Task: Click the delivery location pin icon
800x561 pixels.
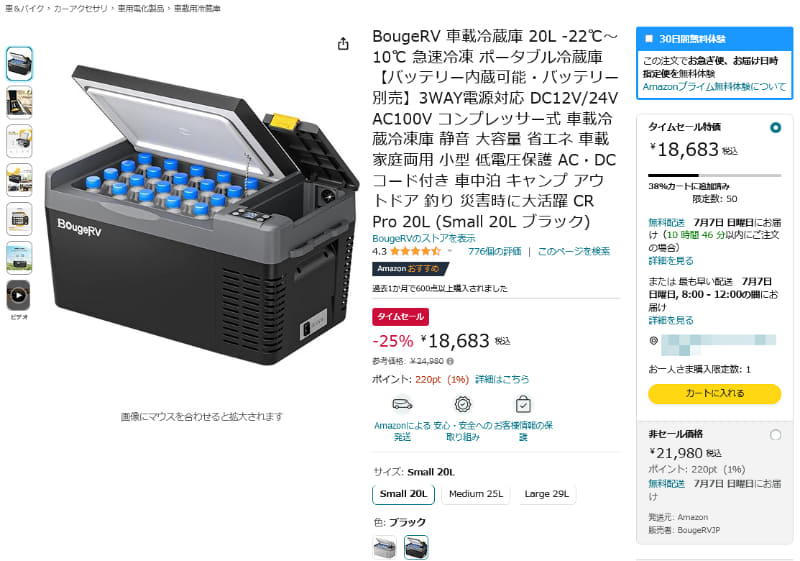Action: point(654,340)
